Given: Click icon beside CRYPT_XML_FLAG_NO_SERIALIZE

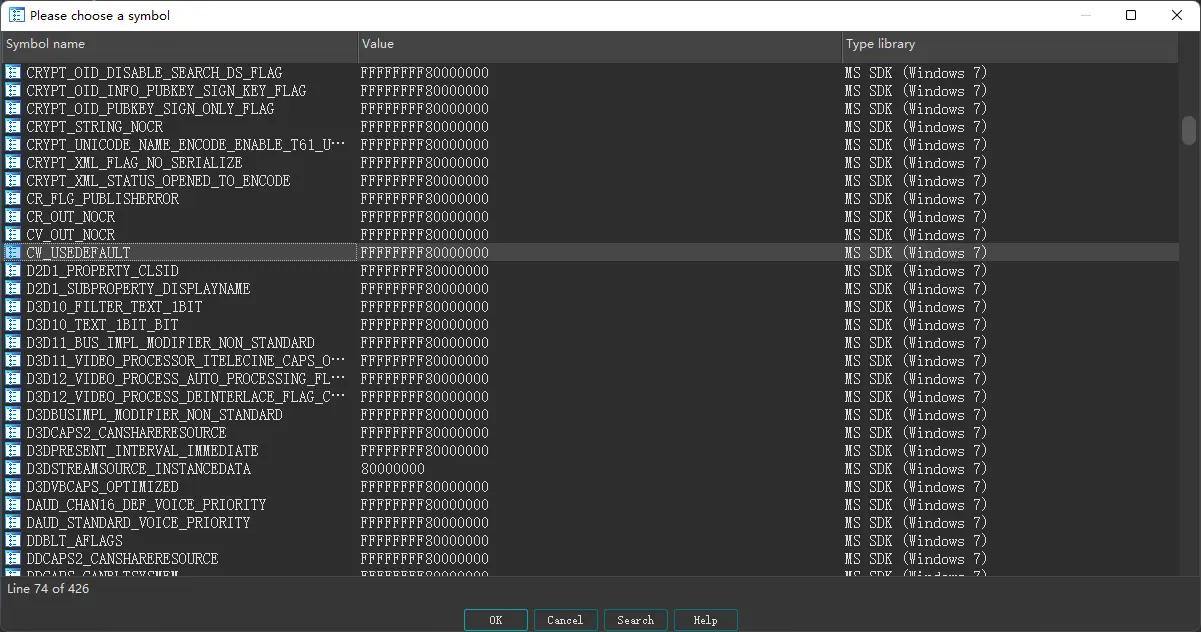Looking at the screenshot, I should [x=13, y=163].
